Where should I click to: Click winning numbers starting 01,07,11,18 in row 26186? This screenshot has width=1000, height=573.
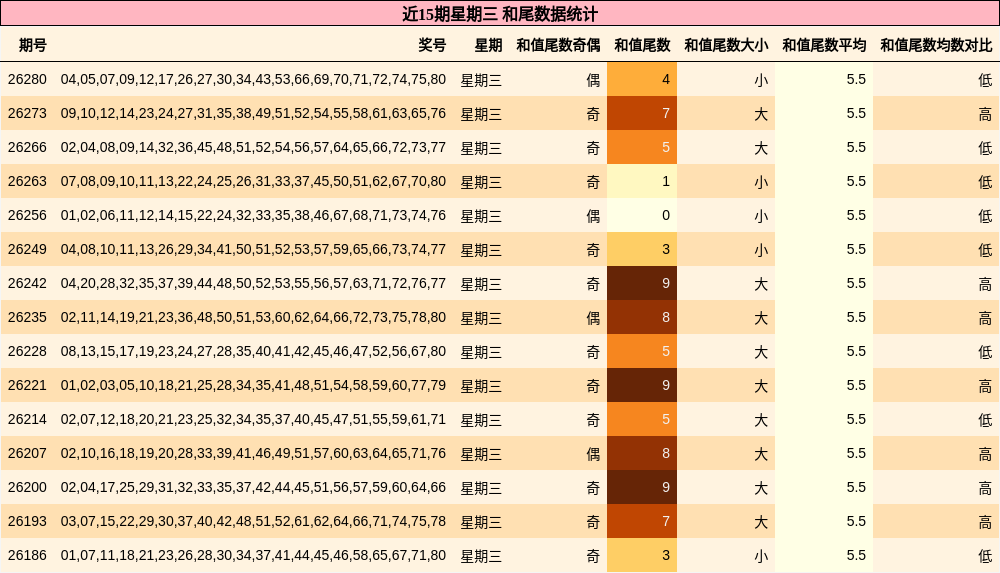[x=253, y=555]
